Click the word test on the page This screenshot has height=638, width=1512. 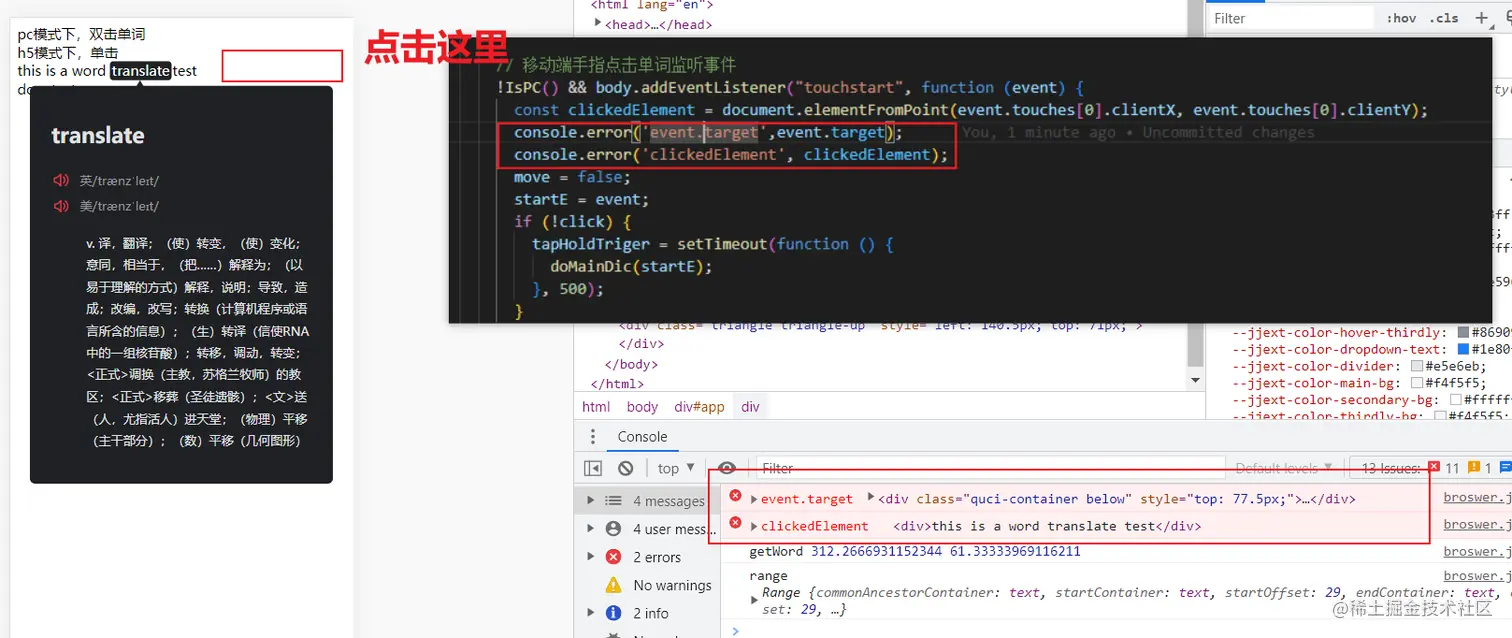click(x=185, y=71)
